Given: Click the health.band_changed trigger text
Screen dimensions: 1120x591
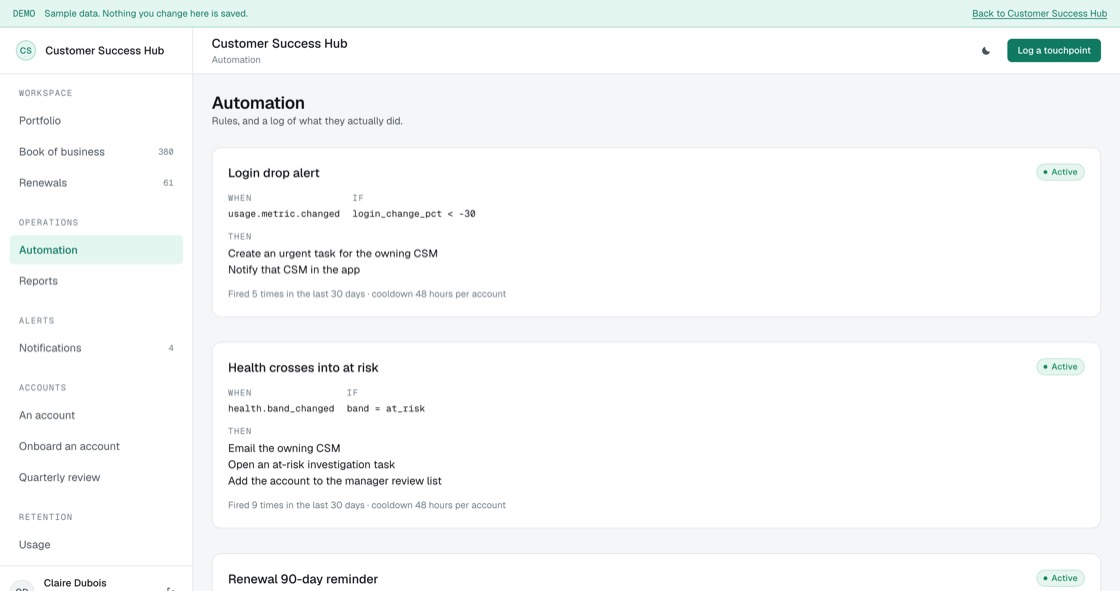Looking at the screenshot, I should coord(281,409).
